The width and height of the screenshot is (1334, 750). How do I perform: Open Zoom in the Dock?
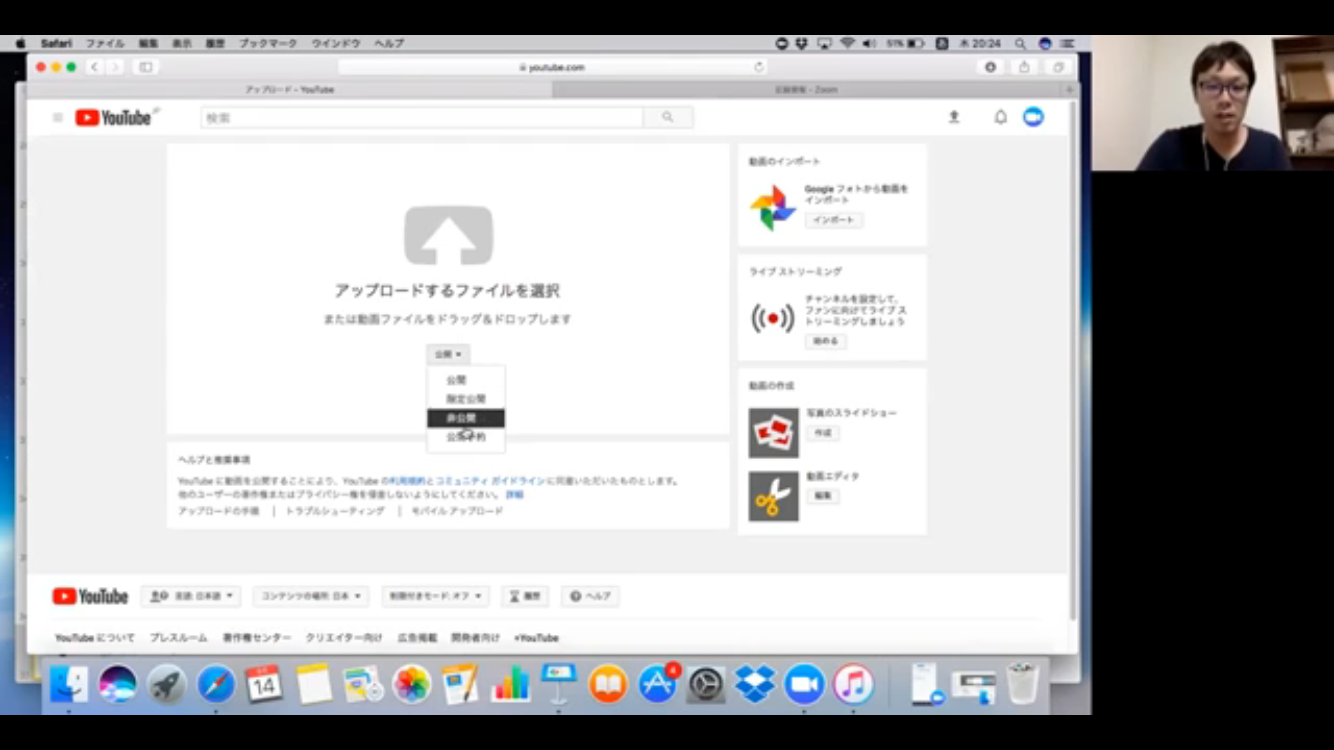coord(804,685)
